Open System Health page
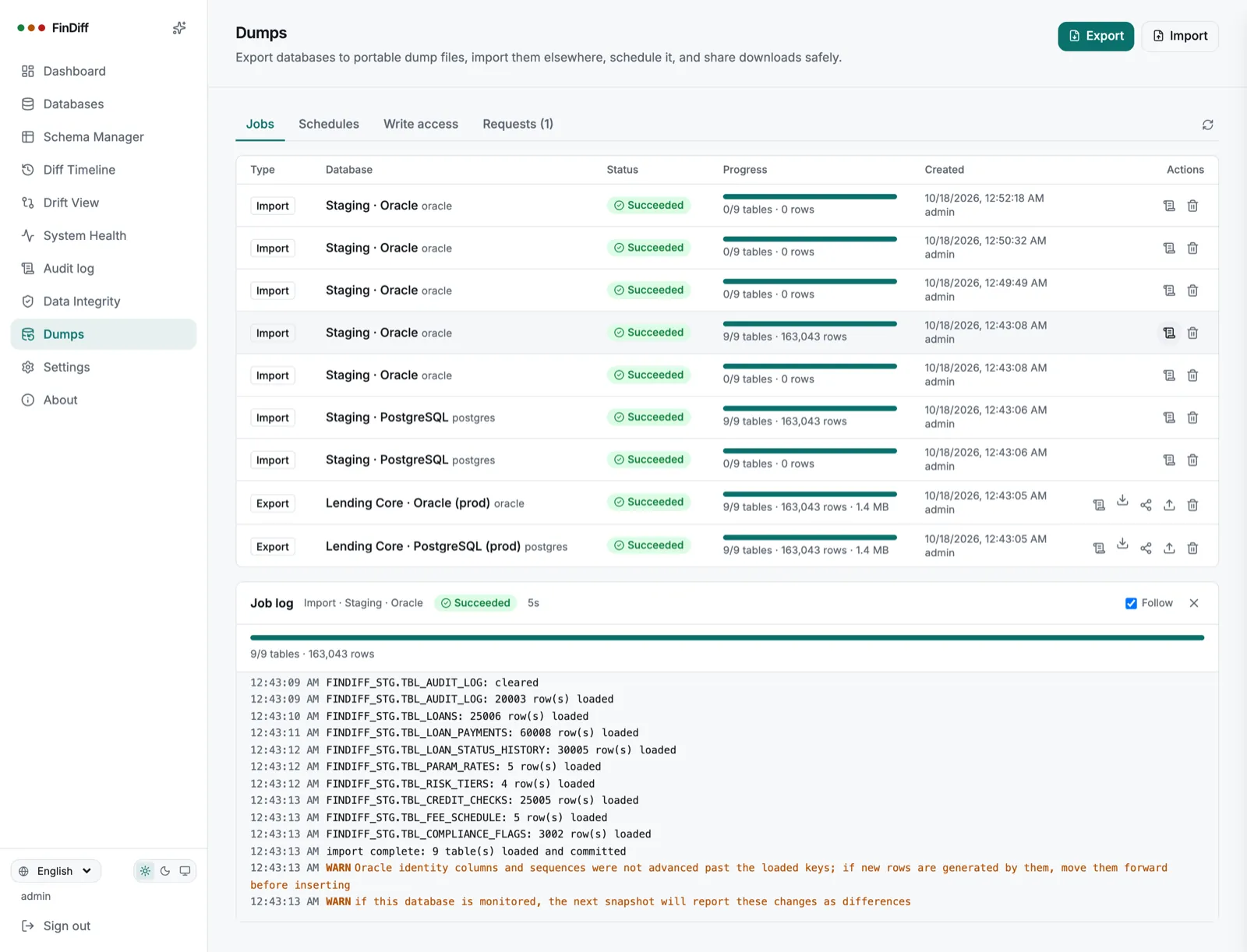The height and width of the screenshot is (952, 1247). pyautogui.click(x=104, y=235)
